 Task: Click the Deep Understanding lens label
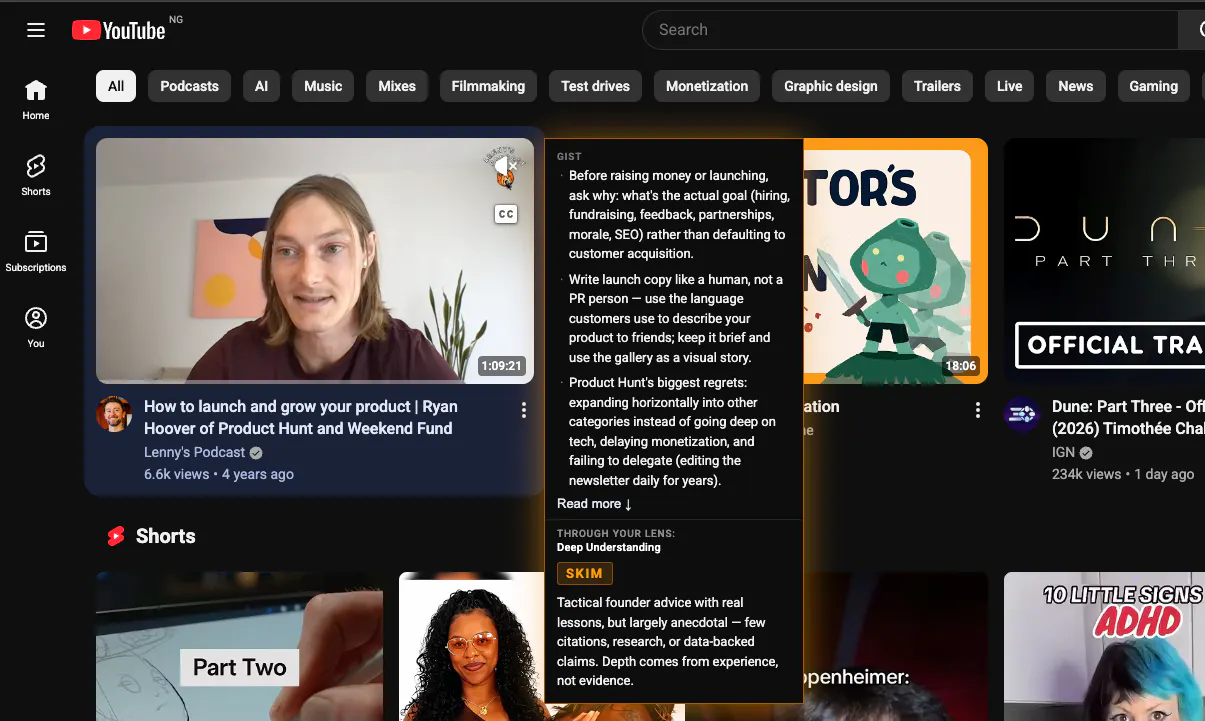(x=609, y=548)
